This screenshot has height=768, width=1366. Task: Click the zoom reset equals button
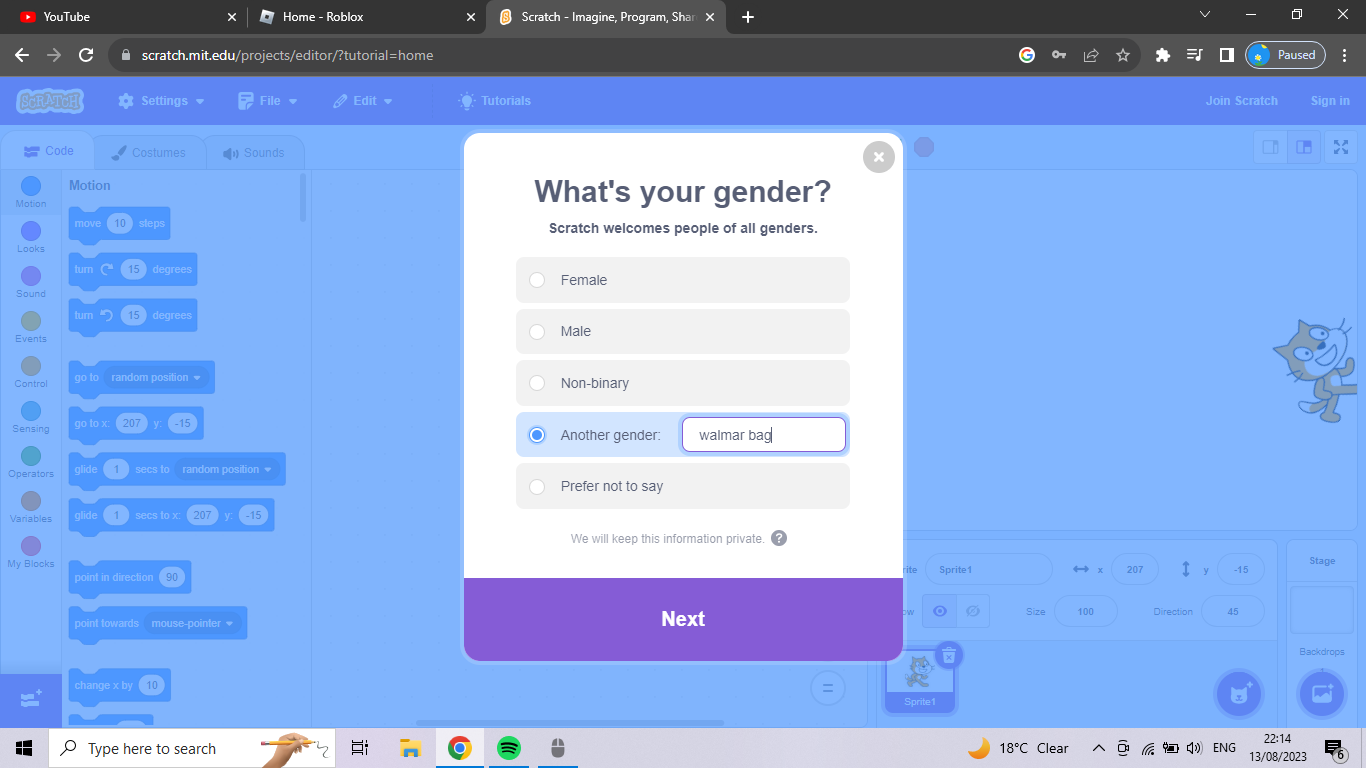click(x=827, y=687)
